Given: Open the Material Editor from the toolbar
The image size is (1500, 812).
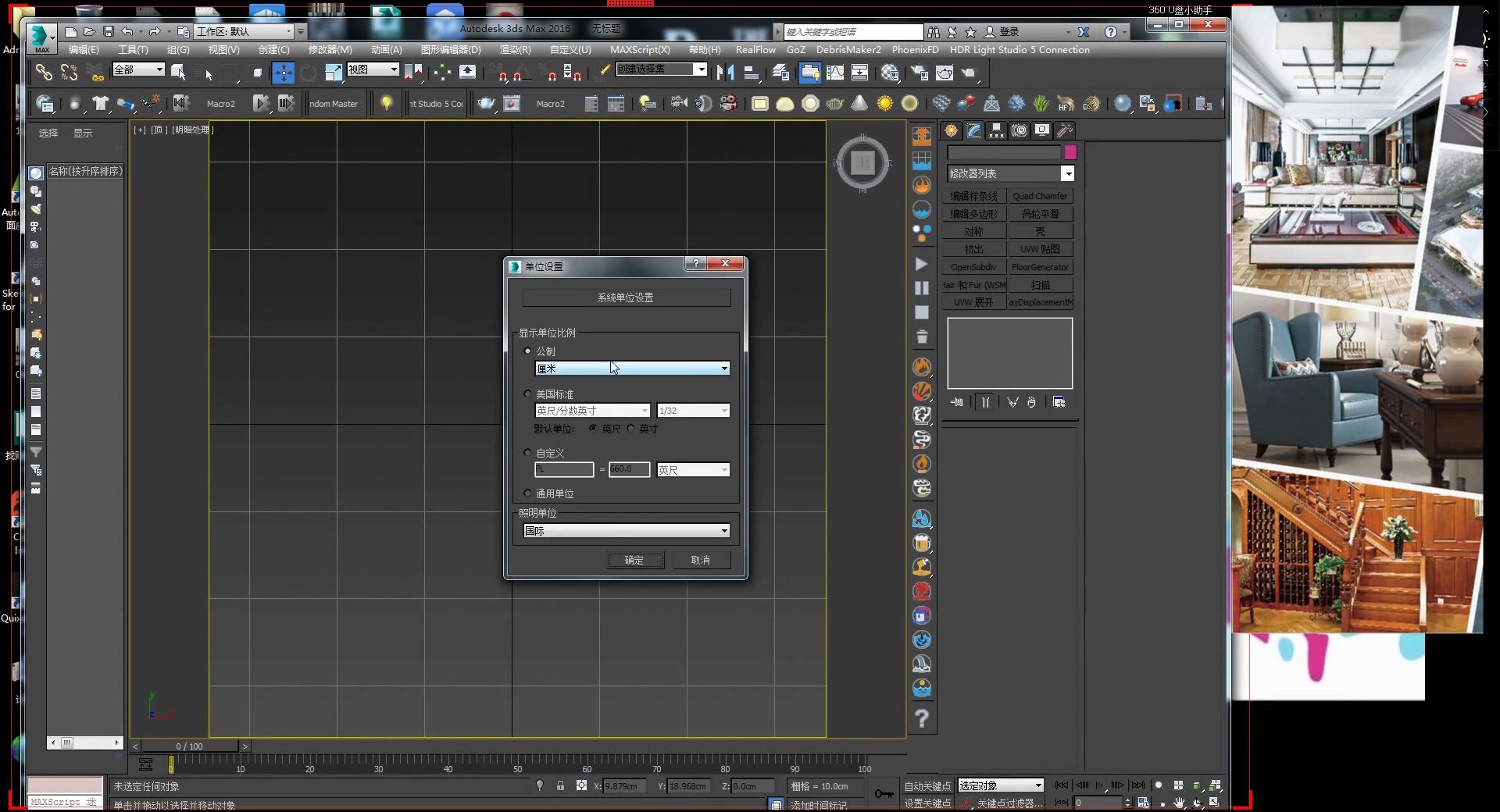Looking at the screenshot, I should pyautogui.click(x=889, y=73).
